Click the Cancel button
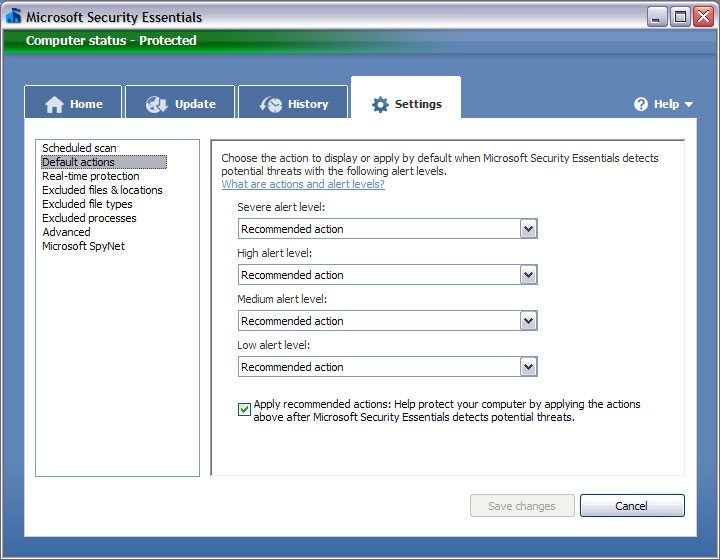Image resolution: width=720 pixels, height=560 pixels. [632, 505]
